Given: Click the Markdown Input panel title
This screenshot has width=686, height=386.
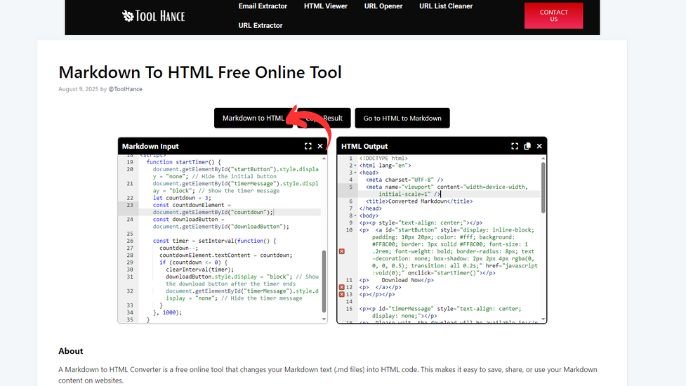Looking at the screenshot, I should tap(150, 146).
